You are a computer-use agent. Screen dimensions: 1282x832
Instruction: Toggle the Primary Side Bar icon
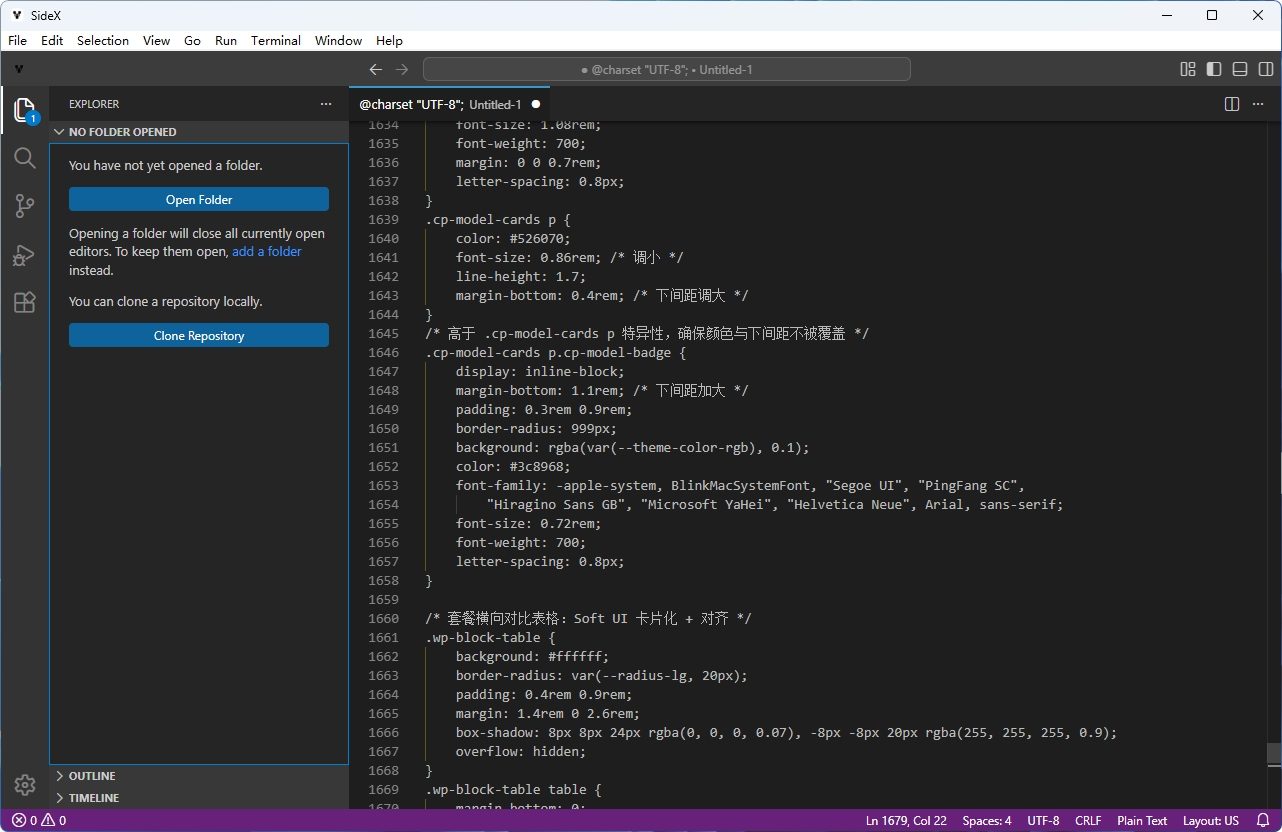tap(1214, 69)
